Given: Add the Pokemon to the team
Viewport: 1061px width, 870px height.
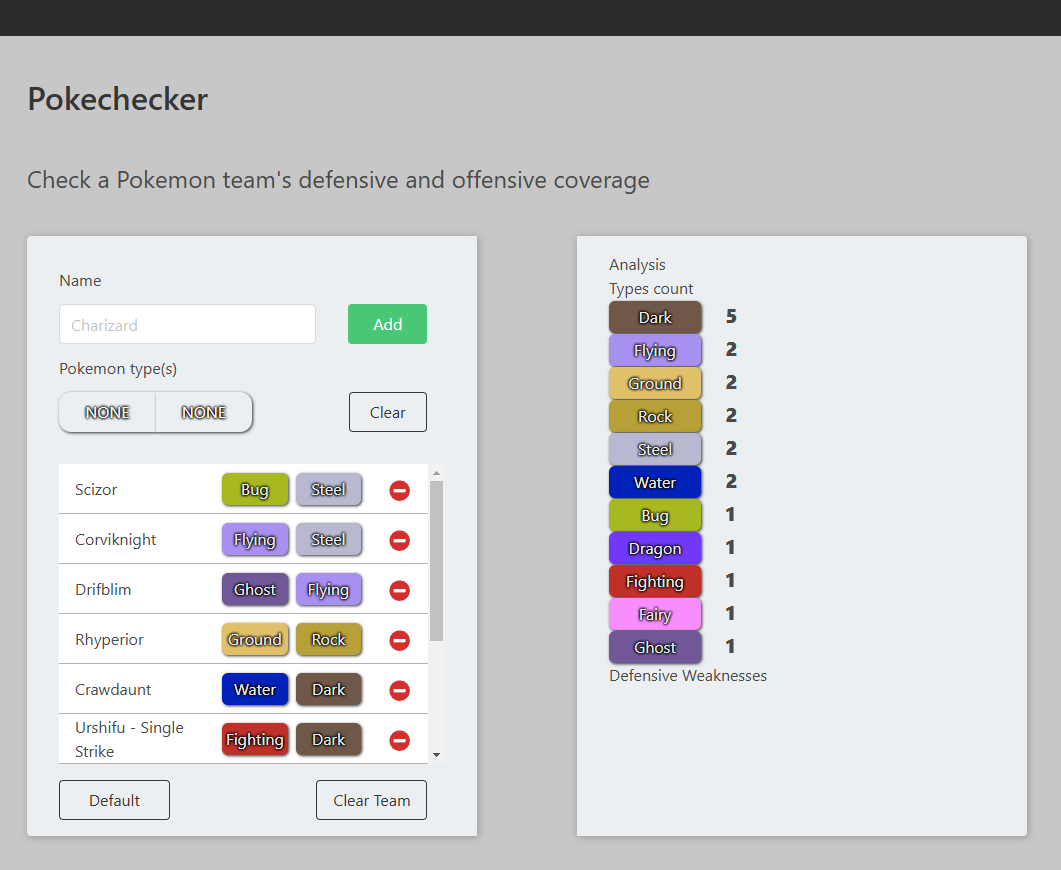Looking at the screenshot, I should [x=387, y=324].
